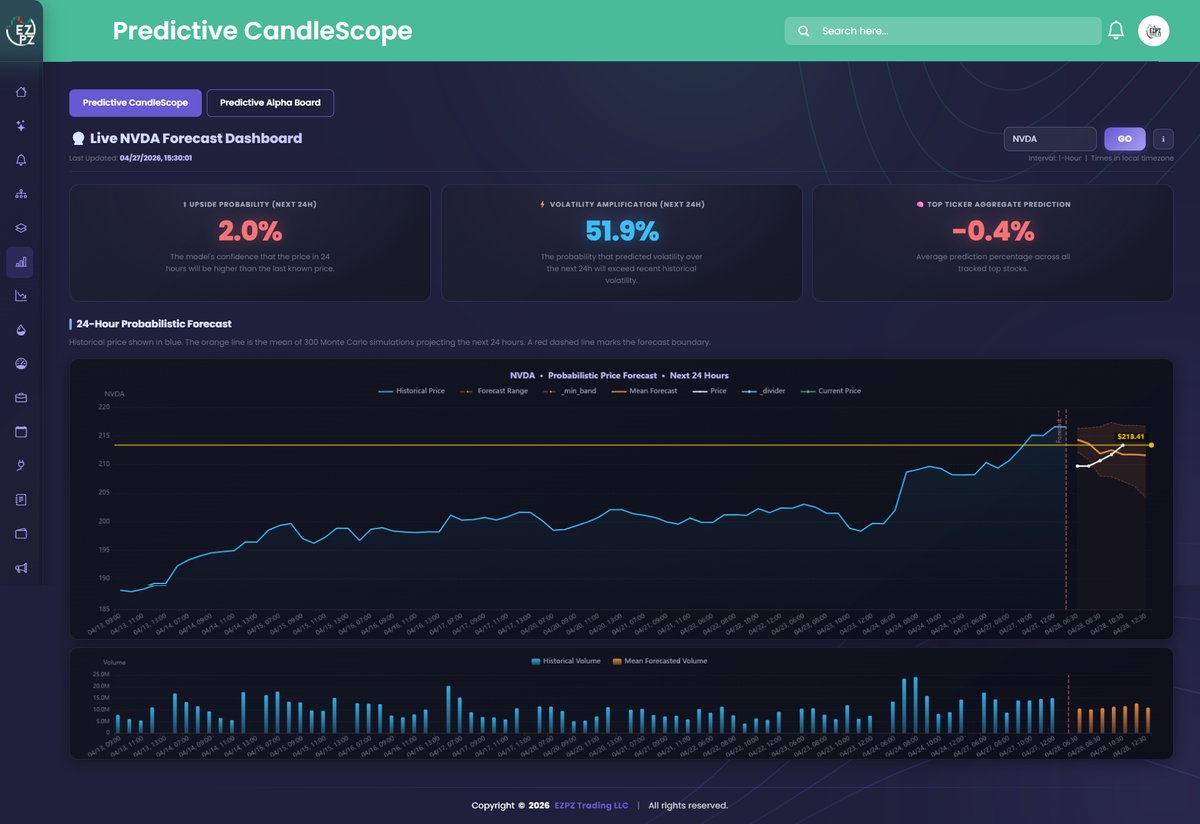1200x824 pixels.
Task: Focus the NVDA ticker input field
Action: 1050,139
